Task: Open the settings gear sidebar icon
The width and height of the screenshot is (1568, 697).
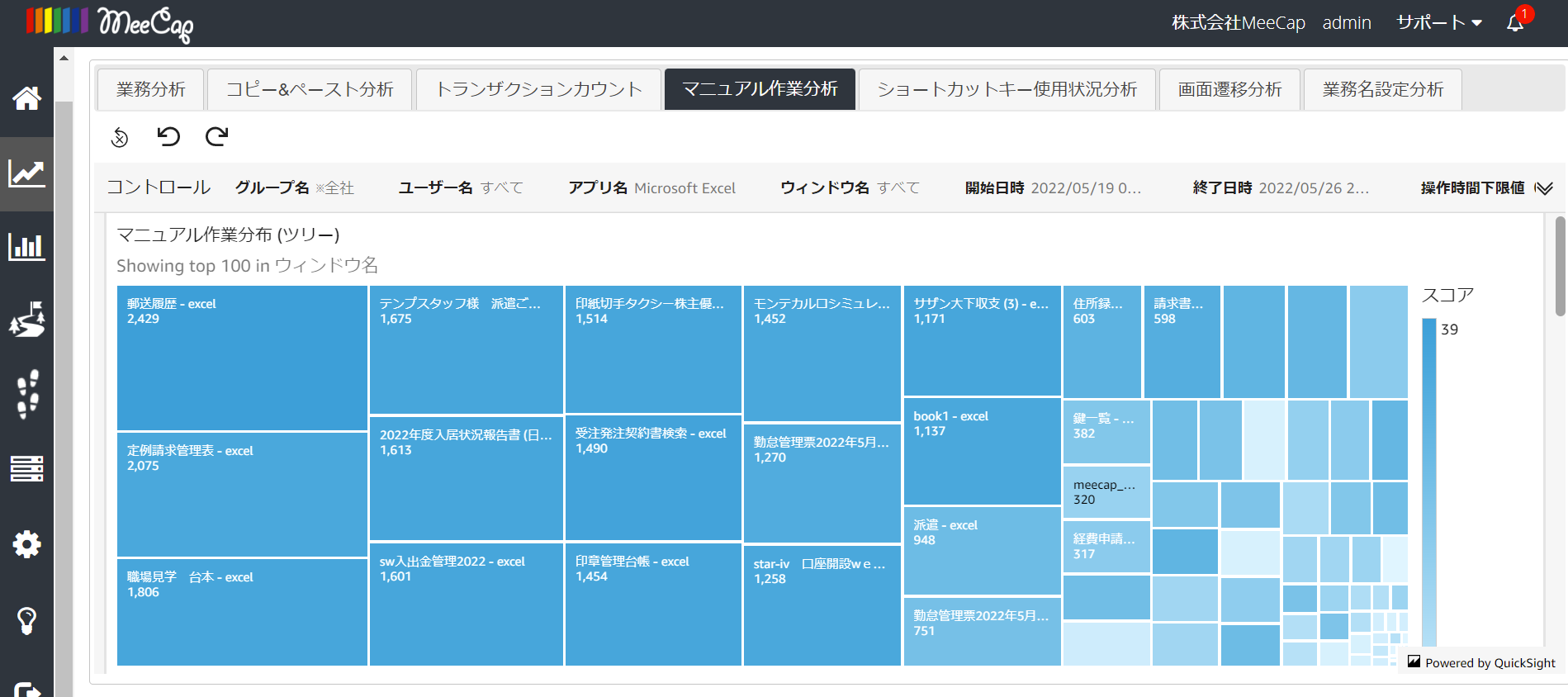Action: click(26, 544)
